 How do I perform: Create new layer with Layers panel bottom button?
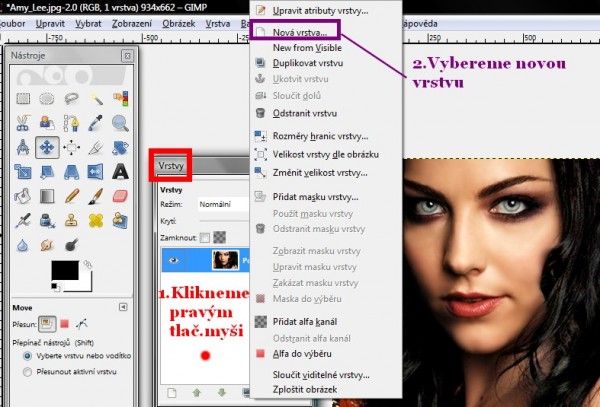172,392
